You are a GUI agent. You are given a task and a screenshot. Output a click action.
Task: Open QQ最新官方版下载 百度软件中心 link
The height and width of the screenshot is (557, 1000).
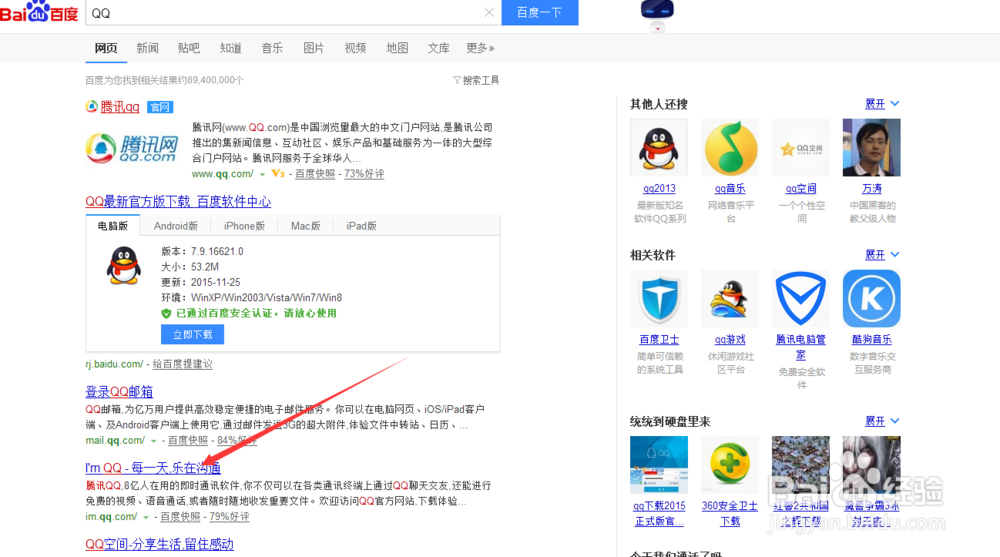(178, 202)
